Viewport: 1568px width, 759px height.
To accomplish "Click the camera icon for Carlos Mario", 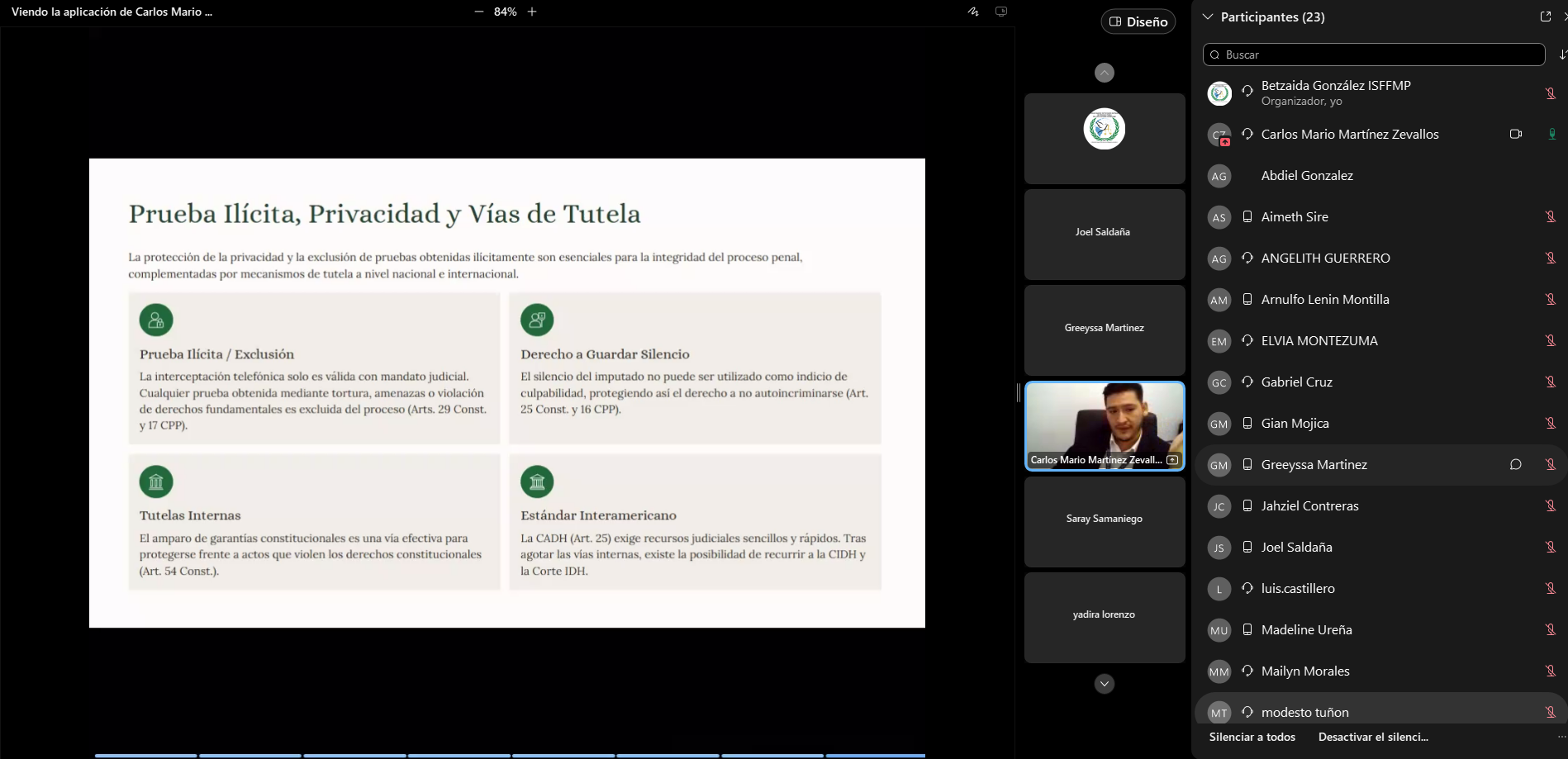I will pos(1515,134).
